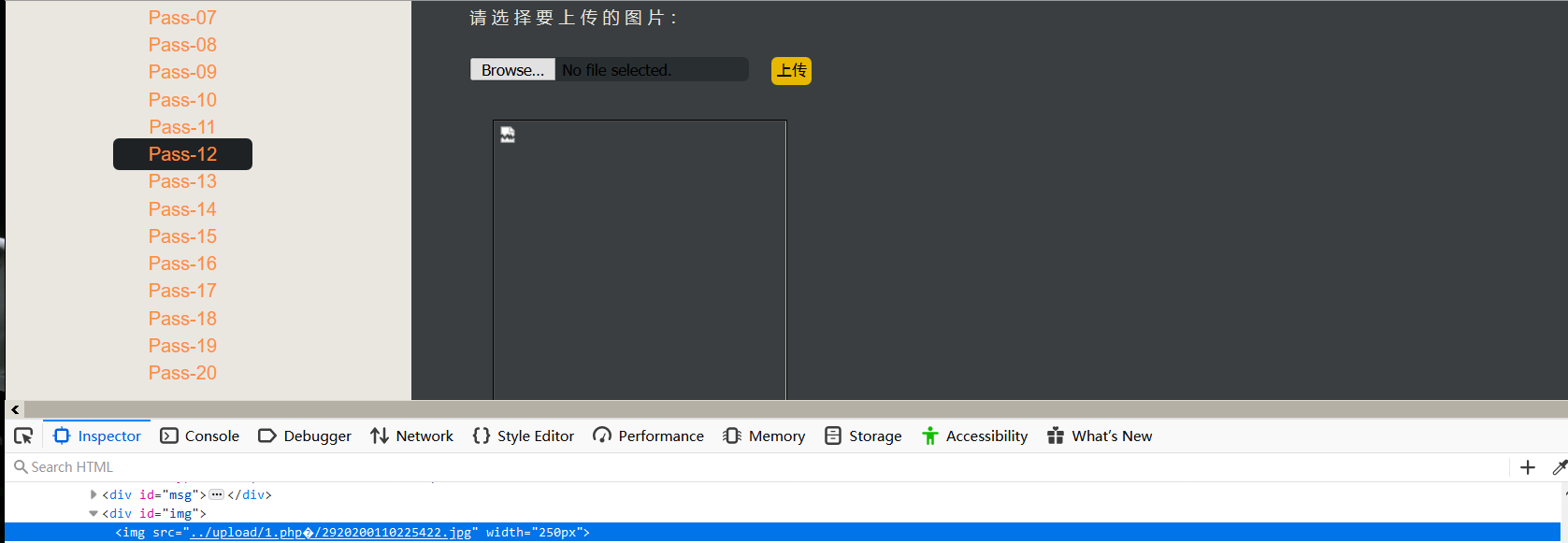Collapse the div id="img" node

click(x=94, y=513)
